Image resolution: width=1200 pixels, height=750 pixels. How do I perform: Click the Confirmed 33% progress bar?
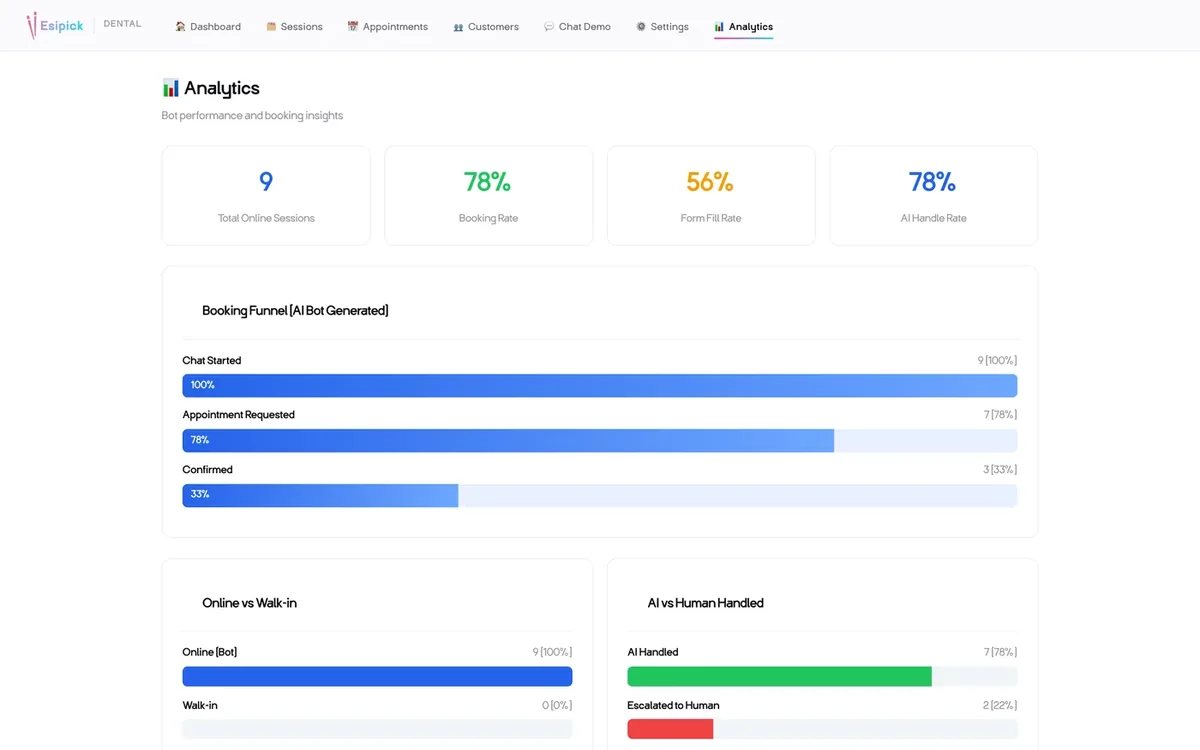pos(600,495)
